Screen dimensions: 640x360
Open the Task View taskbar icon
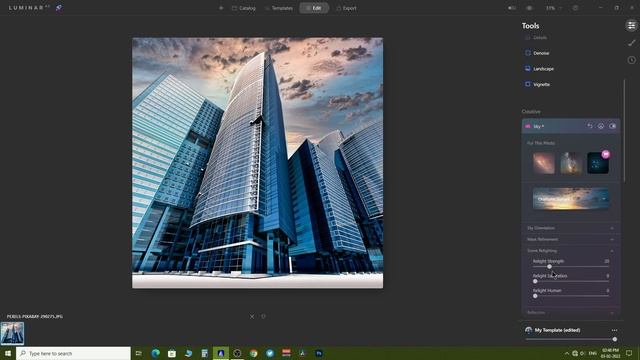coord(139,353)
